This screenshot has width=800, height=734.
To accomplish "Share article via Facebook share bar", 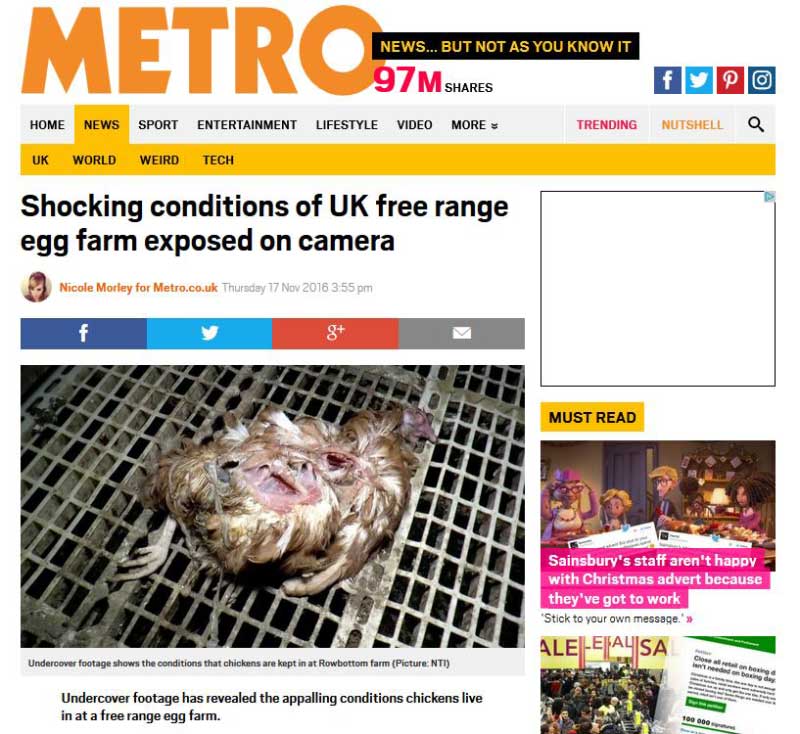I will (84, 334).
